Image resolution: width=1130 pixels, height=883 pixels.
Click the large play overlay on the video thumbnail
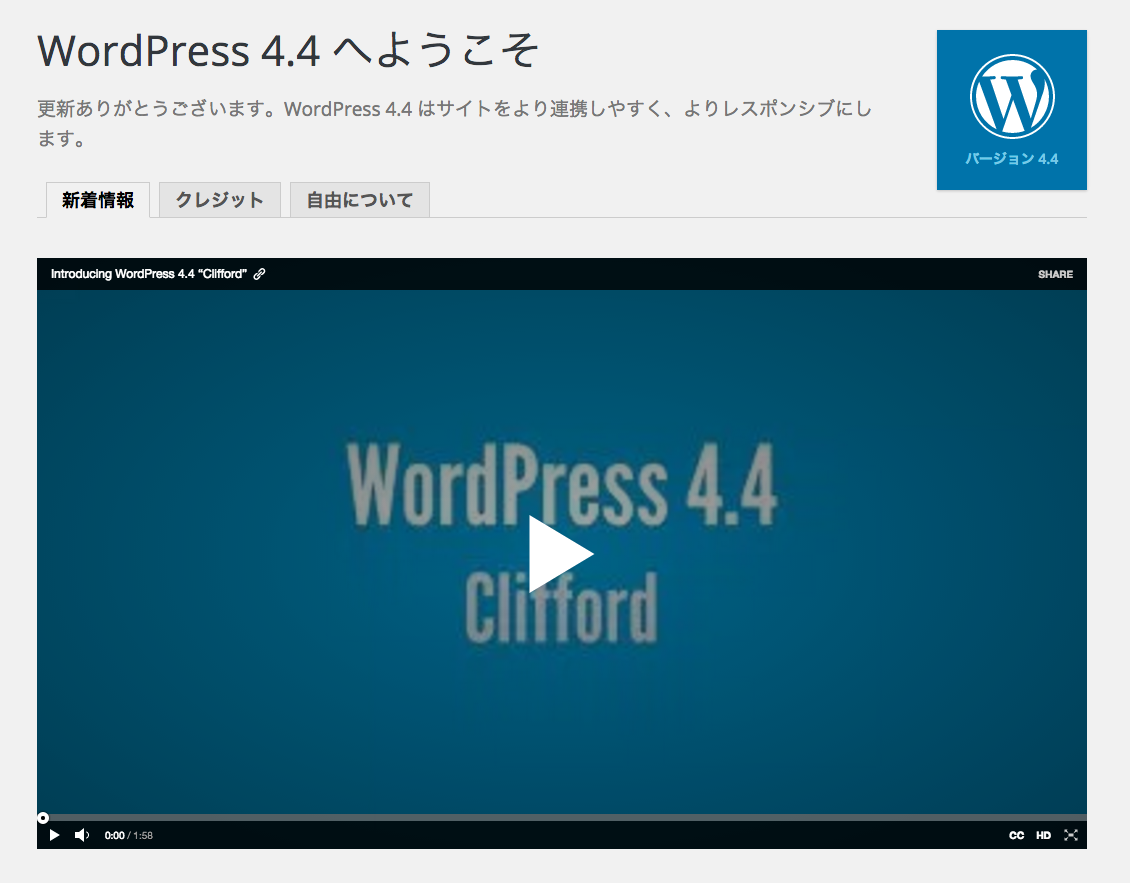click(560, 552)
